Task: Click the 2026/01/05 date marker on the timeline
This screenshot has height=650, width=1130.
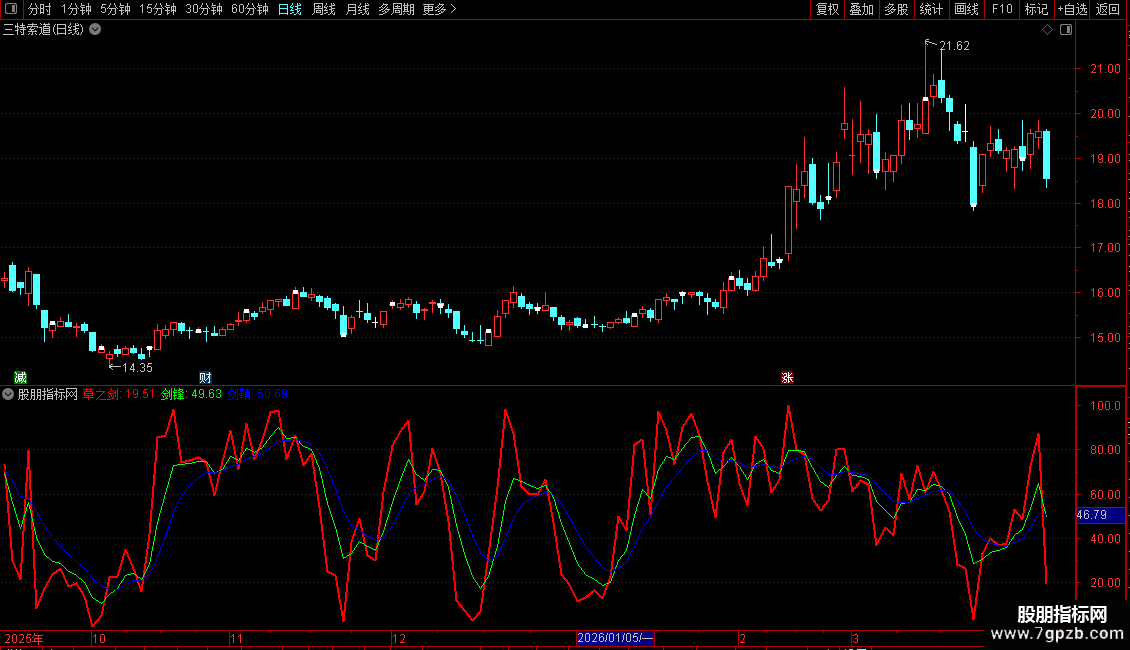Action: click(615, 638)
